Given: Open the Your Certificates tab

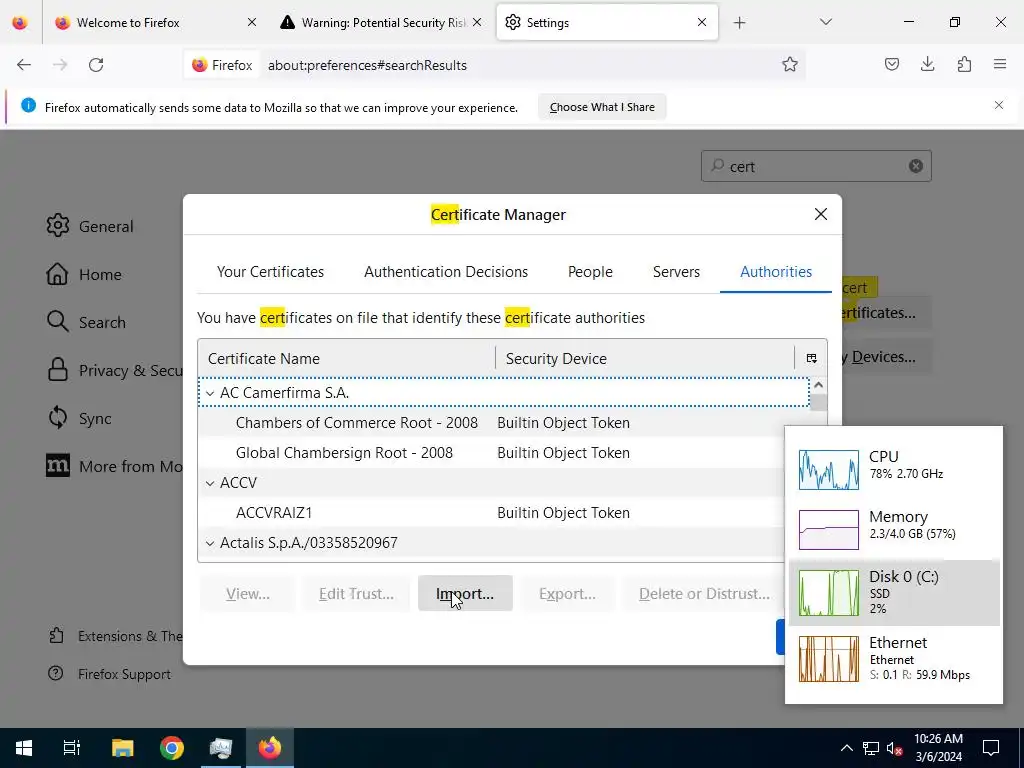Looking at the screenshot, I should pos(270,272).
